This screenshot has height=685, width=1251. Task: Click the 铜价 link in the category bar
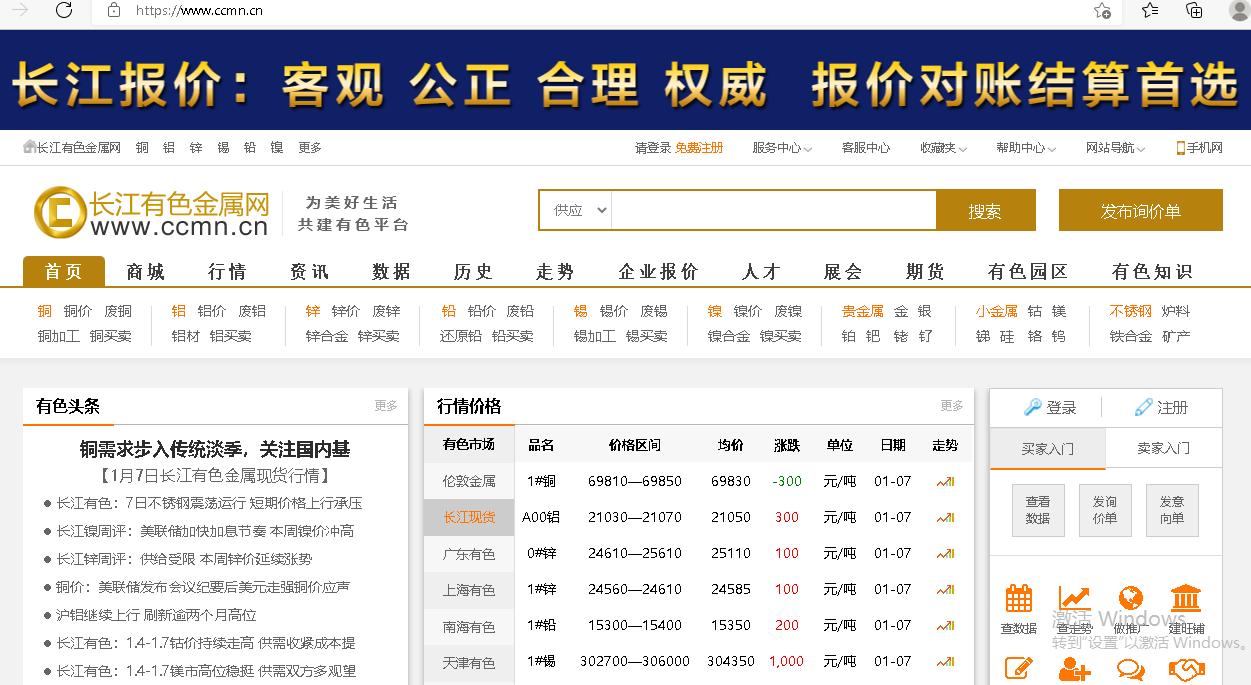[x=78, y=311]
